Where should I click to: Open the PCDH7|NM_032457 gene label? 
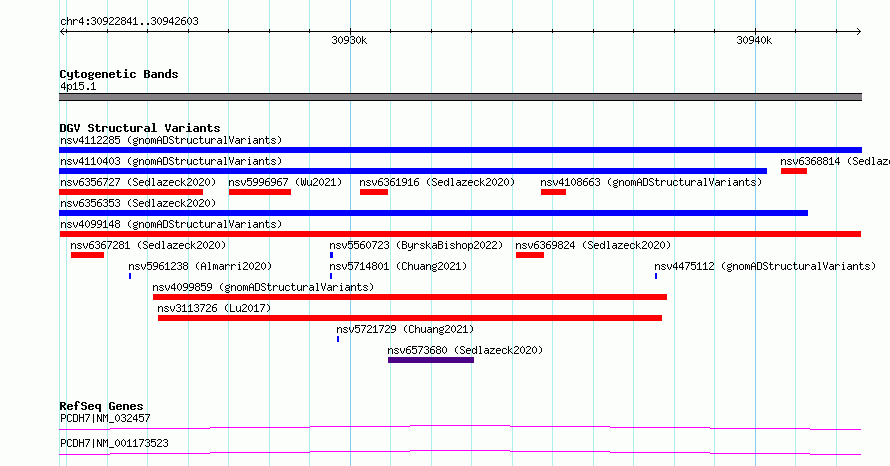pyautogui.click(x=105, y=418)
